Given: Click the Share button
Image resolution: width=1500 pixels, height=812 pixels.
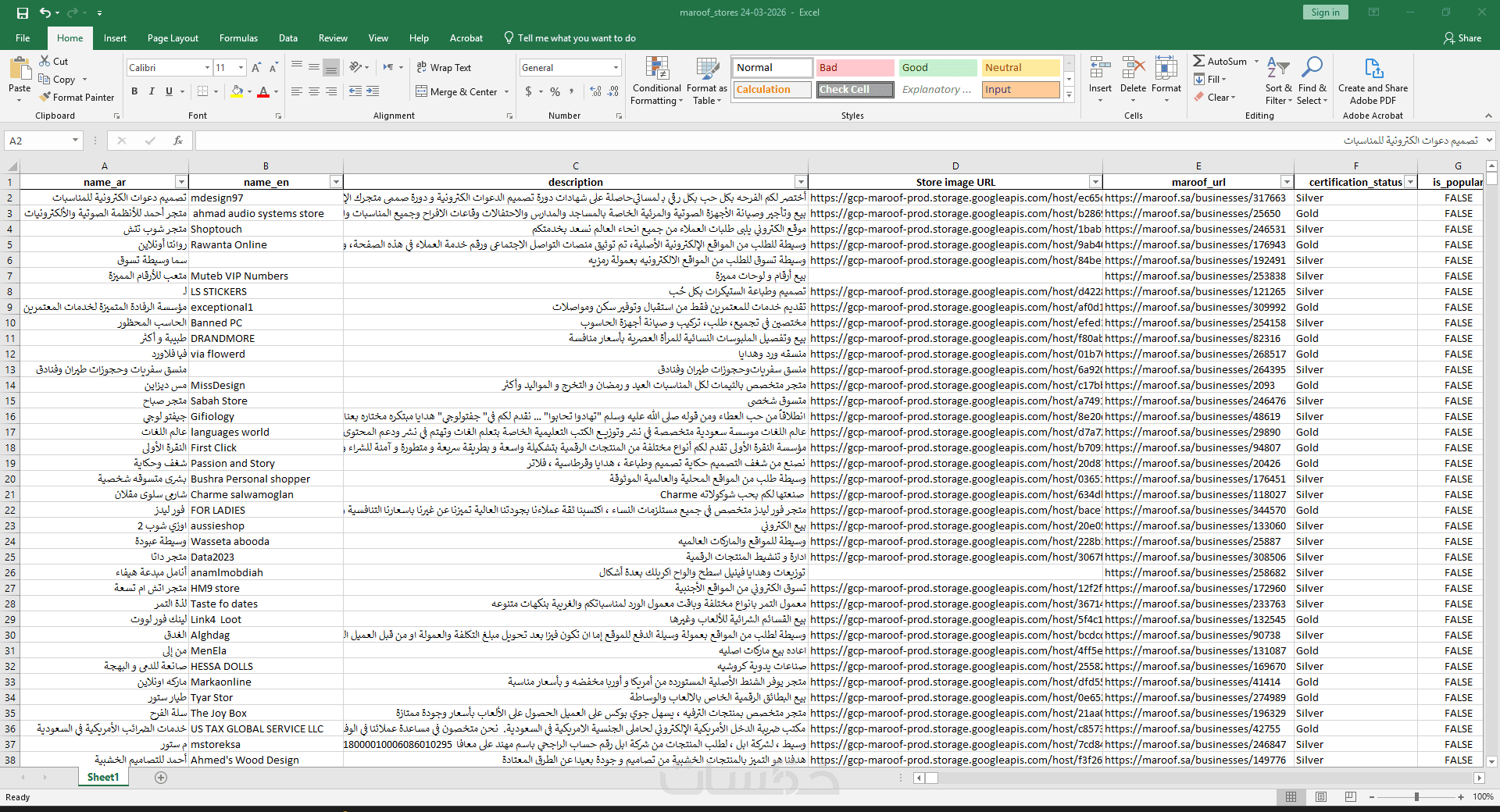Looking at the screenshot, I should (1462, 37).
